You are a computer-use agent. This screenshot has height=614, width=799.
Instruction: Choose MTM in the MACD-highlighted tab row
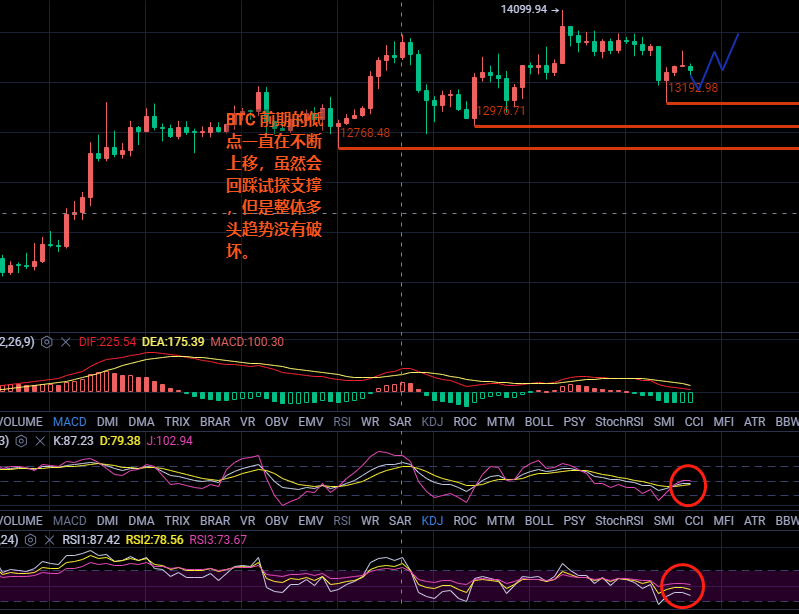point(500,422)
